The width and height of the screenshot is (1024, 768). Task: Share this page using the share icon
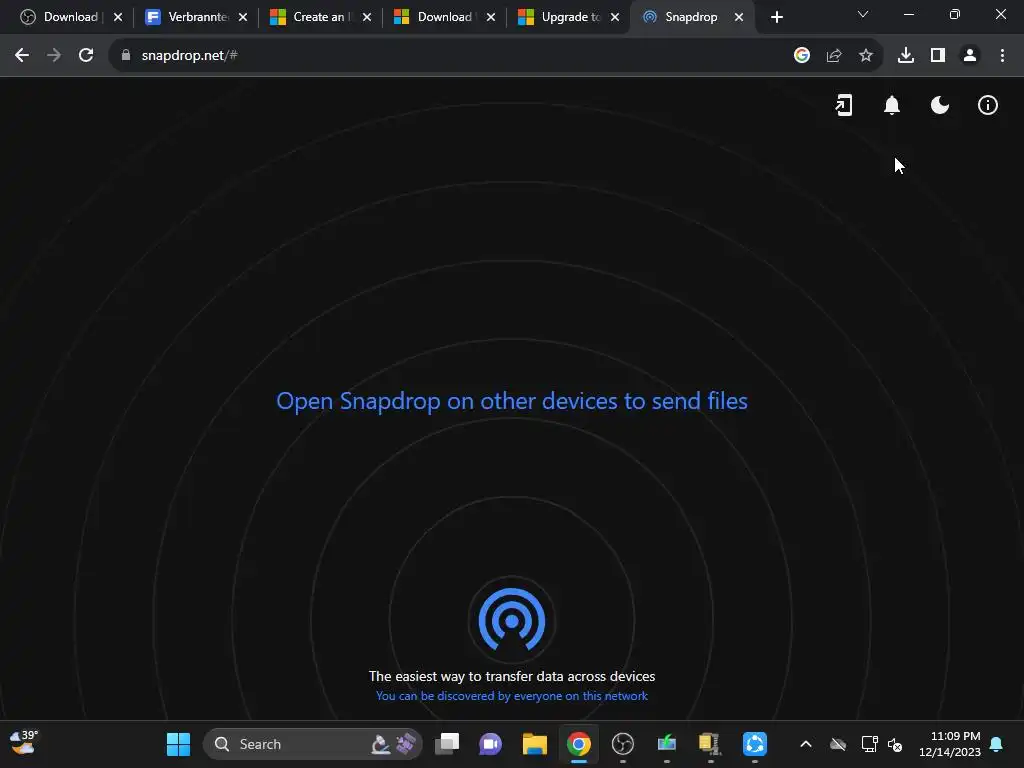834,56
